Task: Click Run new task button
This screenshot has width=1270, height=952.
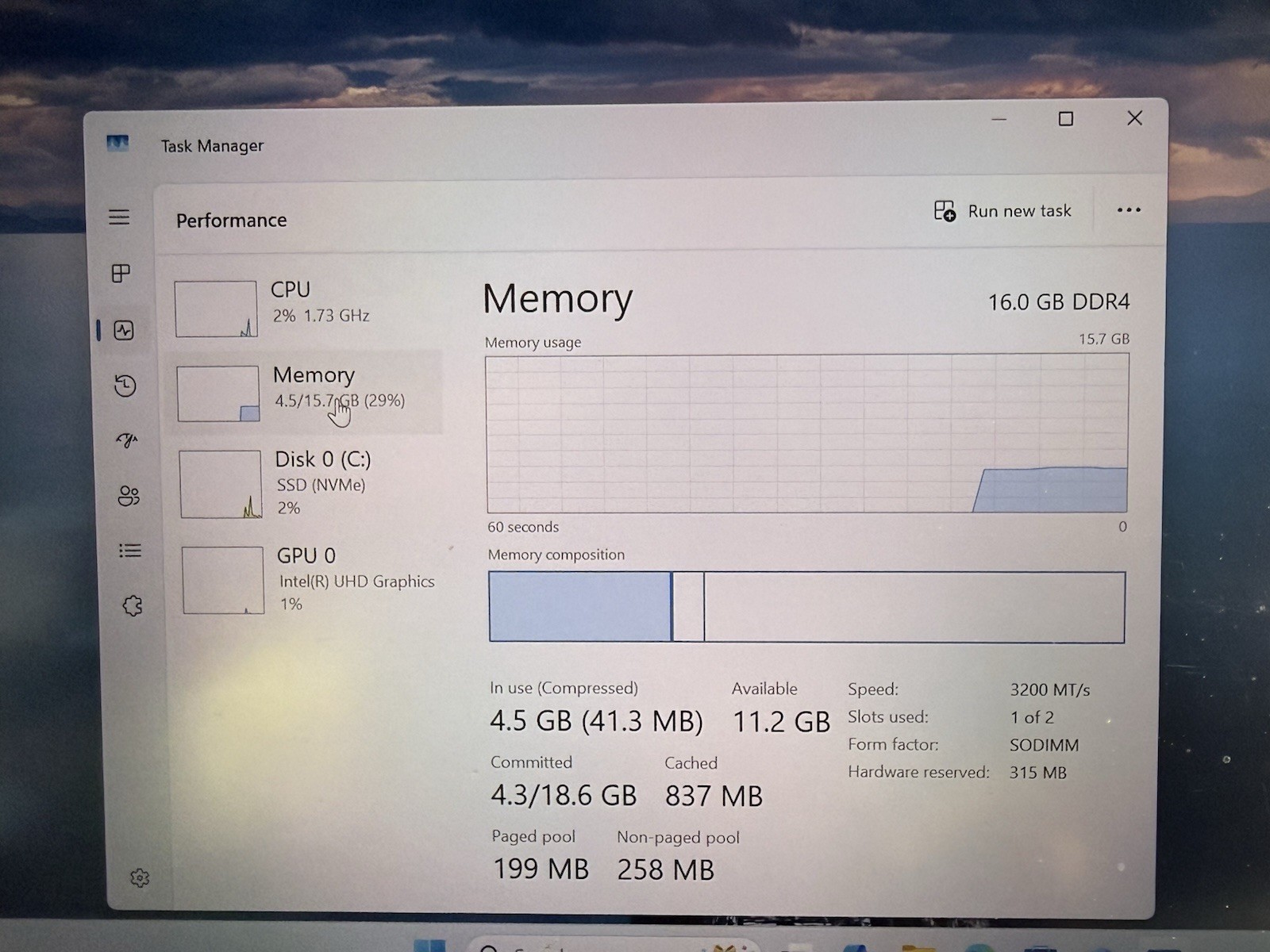Action: click(x=1003, y=211)
